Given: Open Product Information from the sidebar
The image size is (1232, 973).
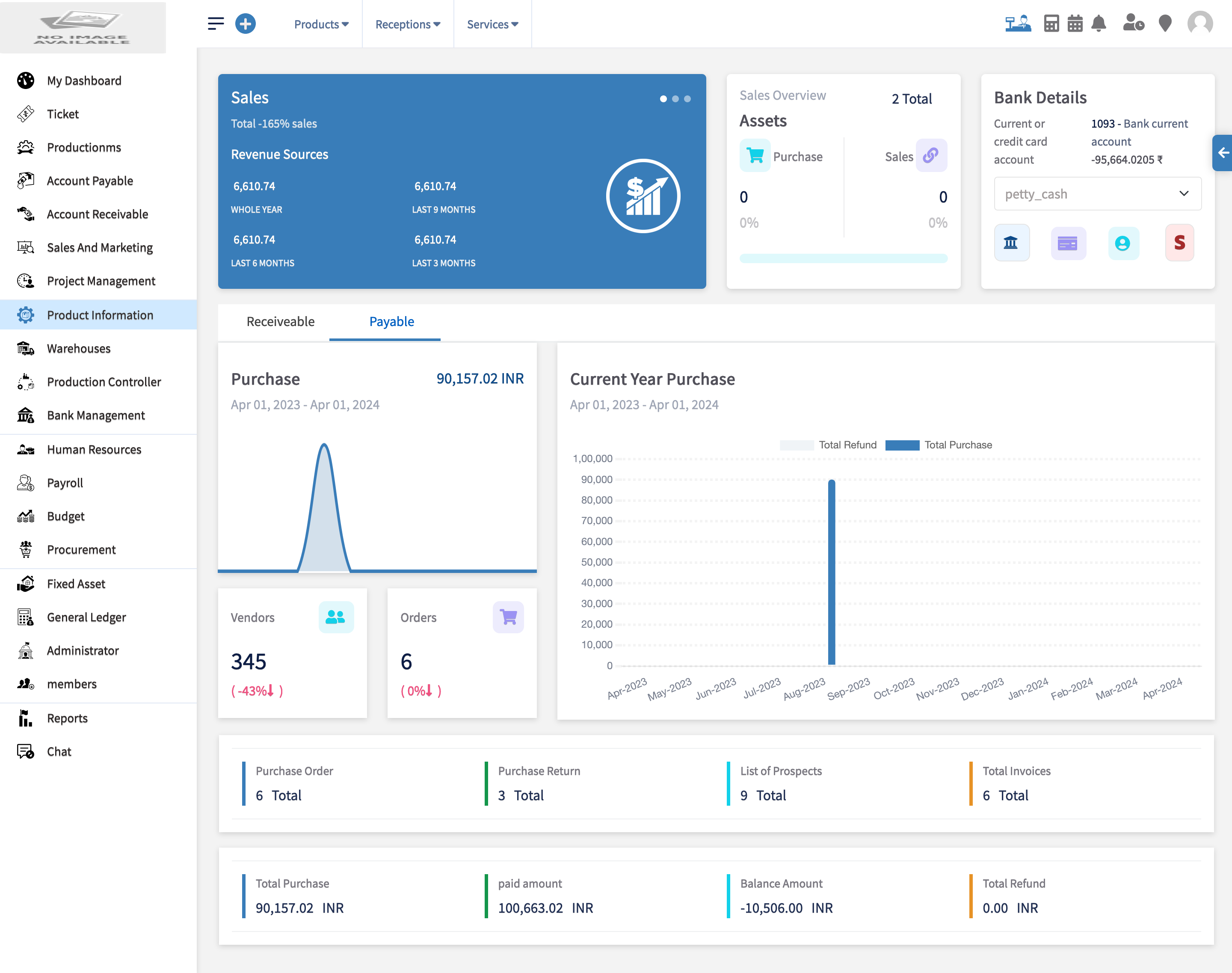Looking at the screenshot, I should click(x=100, y=314).
